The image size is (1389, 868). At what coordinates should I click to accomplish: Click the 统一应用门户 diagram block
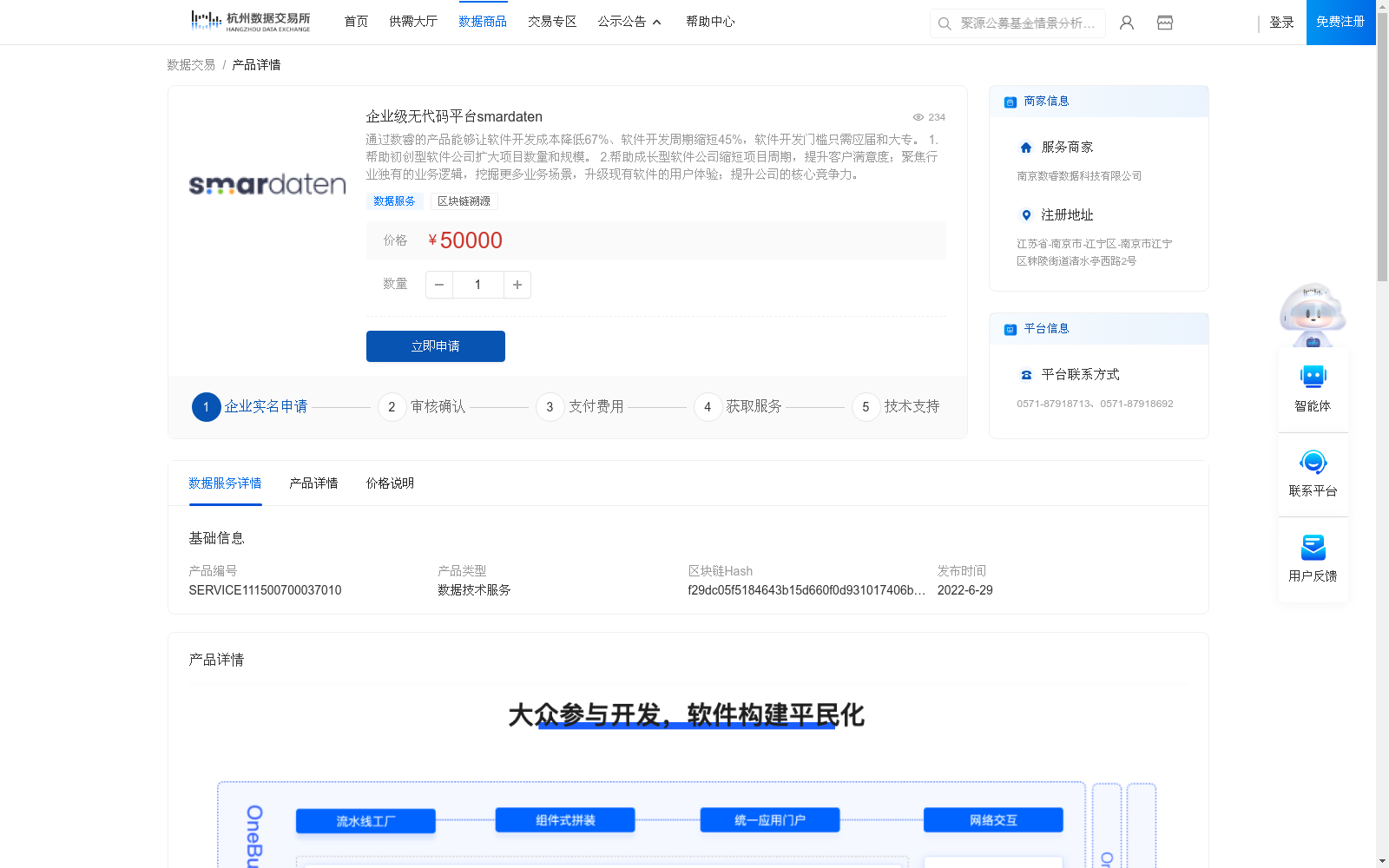(x=770, y=820)
